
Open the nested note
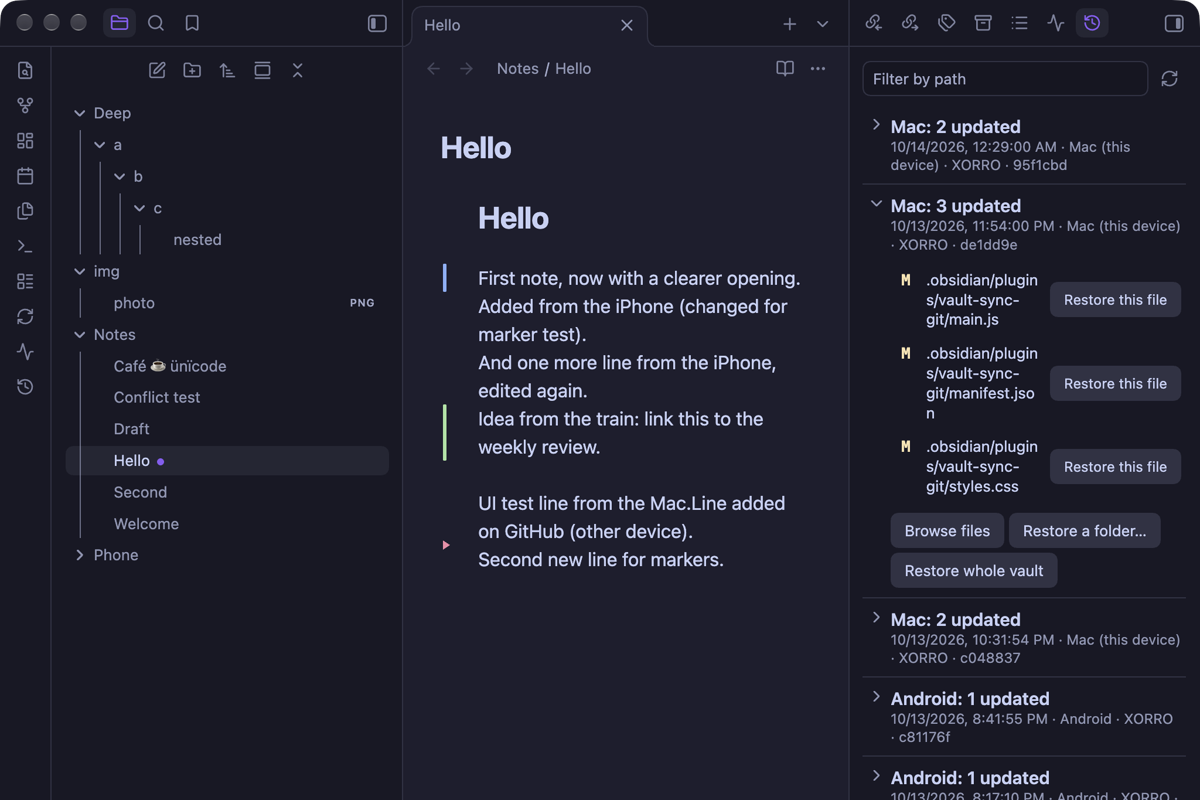[x=197, y=240]
